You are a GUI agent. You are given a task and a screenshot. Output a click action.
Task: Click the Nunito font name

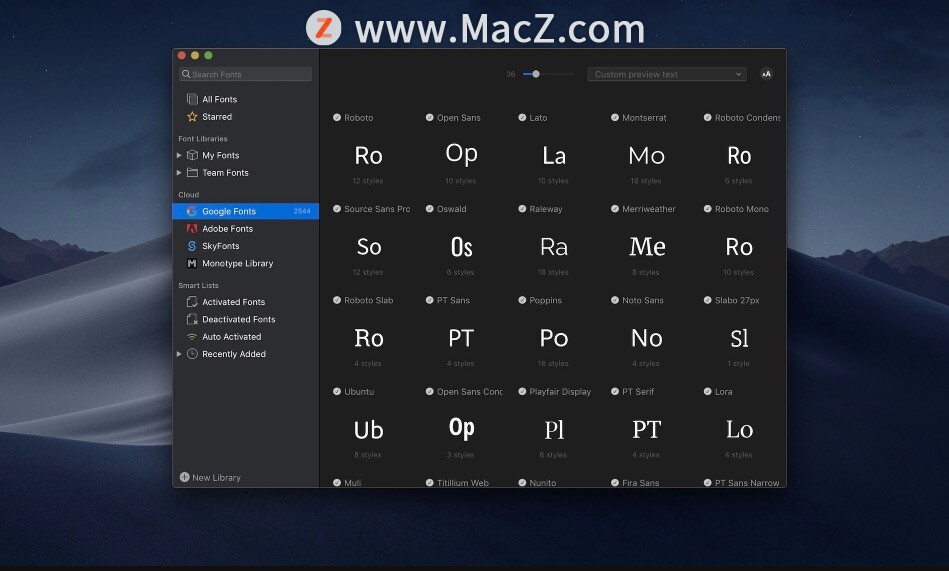(x=542, y=483)
